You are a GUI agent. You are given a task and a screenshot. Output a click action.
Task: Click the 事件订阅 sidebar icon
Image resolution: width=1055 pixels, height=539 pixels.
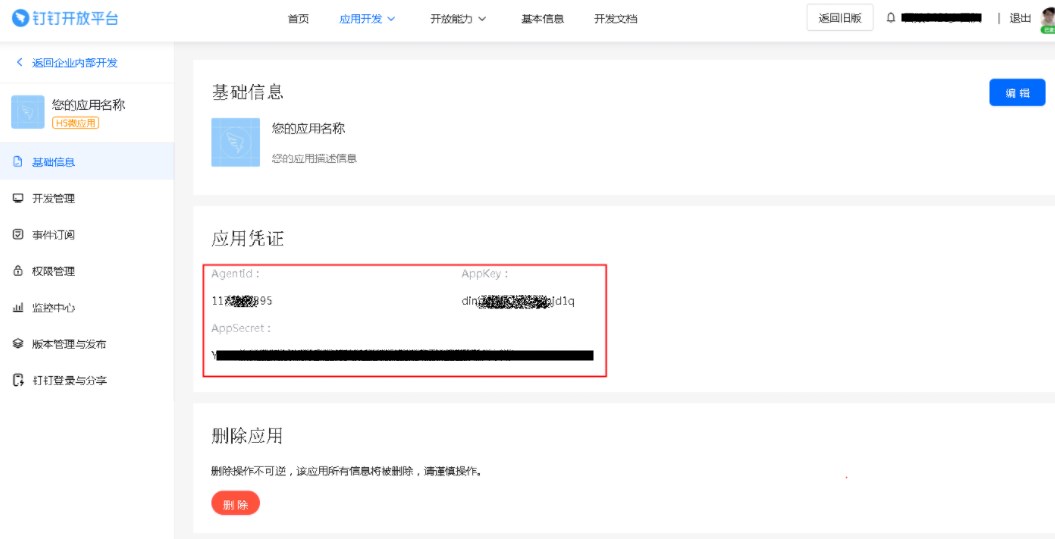click(18, 235)
